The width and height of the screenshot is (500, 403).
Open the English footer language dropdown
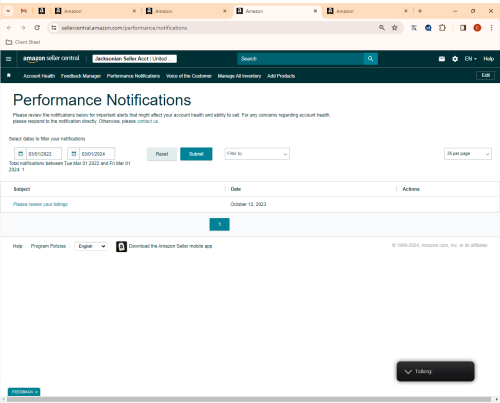91,246
